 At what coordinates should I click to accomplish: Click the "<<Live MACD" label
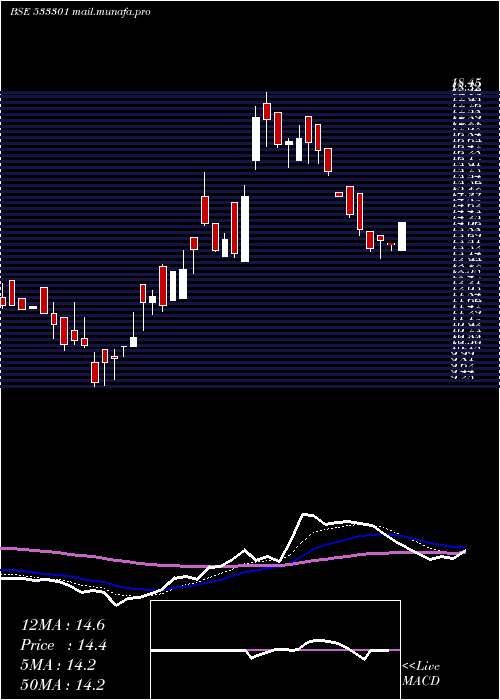pyautogui.click(x=421, y=674)
